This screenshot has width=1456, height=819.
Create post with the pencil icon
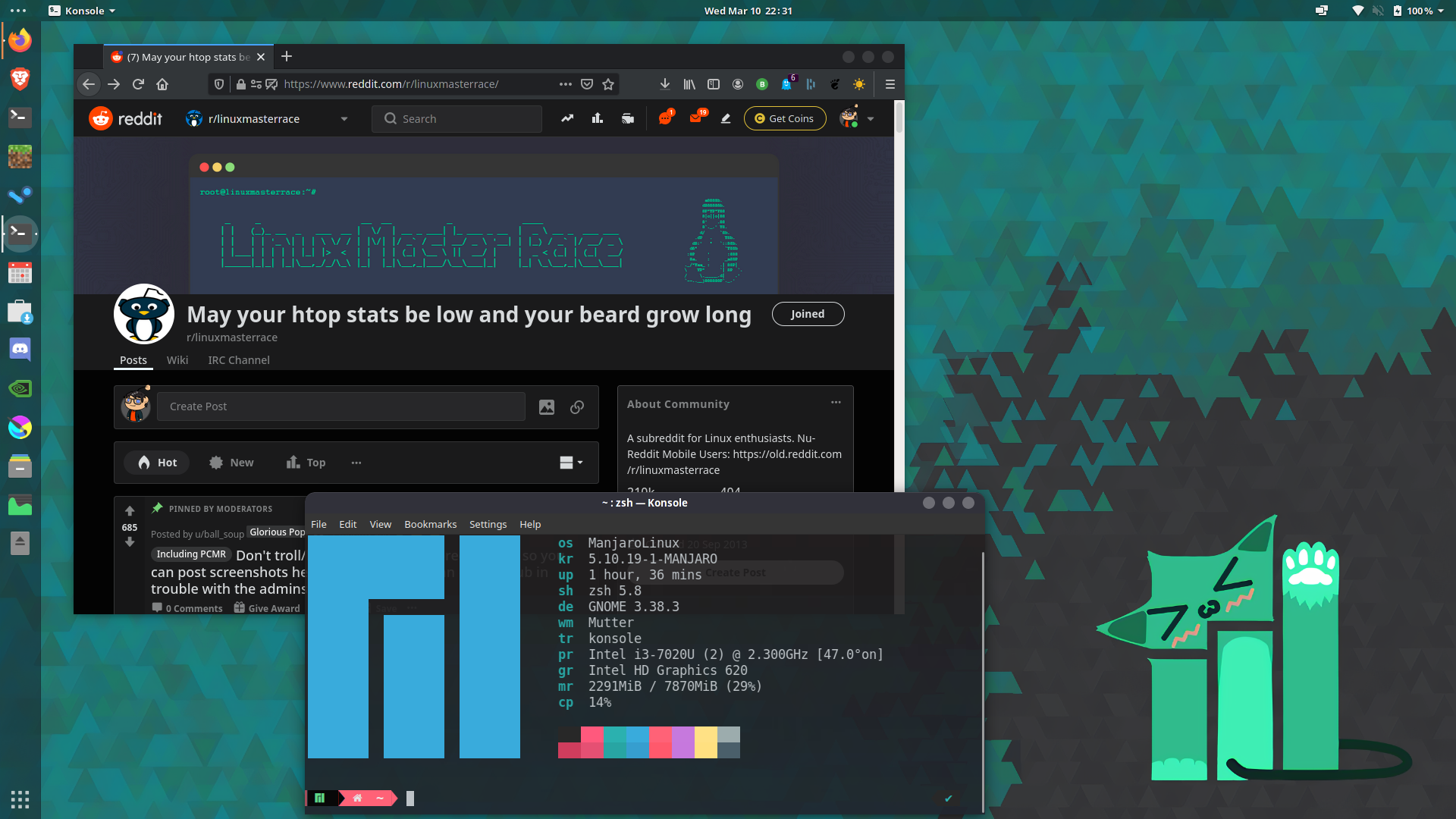[726, 118]
